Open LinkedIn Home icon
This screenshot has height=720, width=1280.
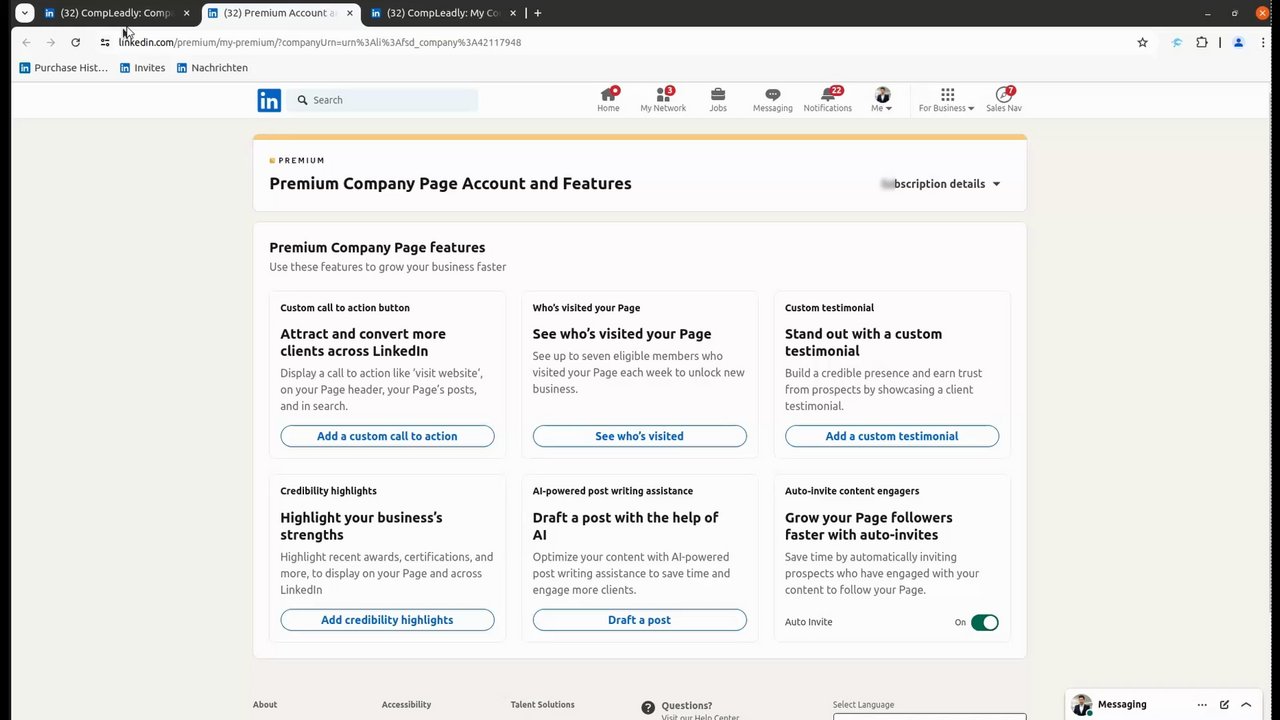[x=608, y=95]
